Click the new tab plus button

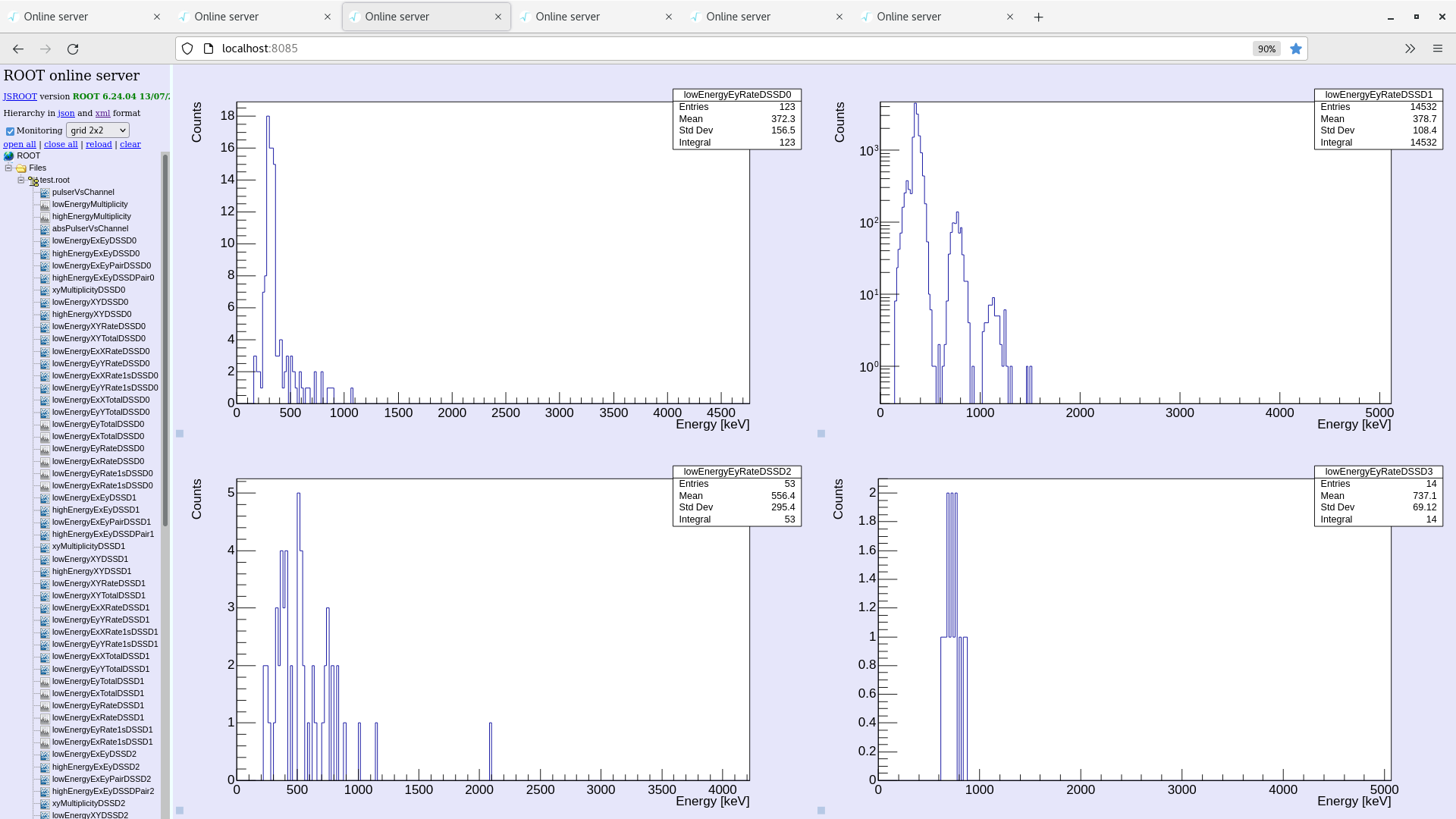pos(1039,17)
